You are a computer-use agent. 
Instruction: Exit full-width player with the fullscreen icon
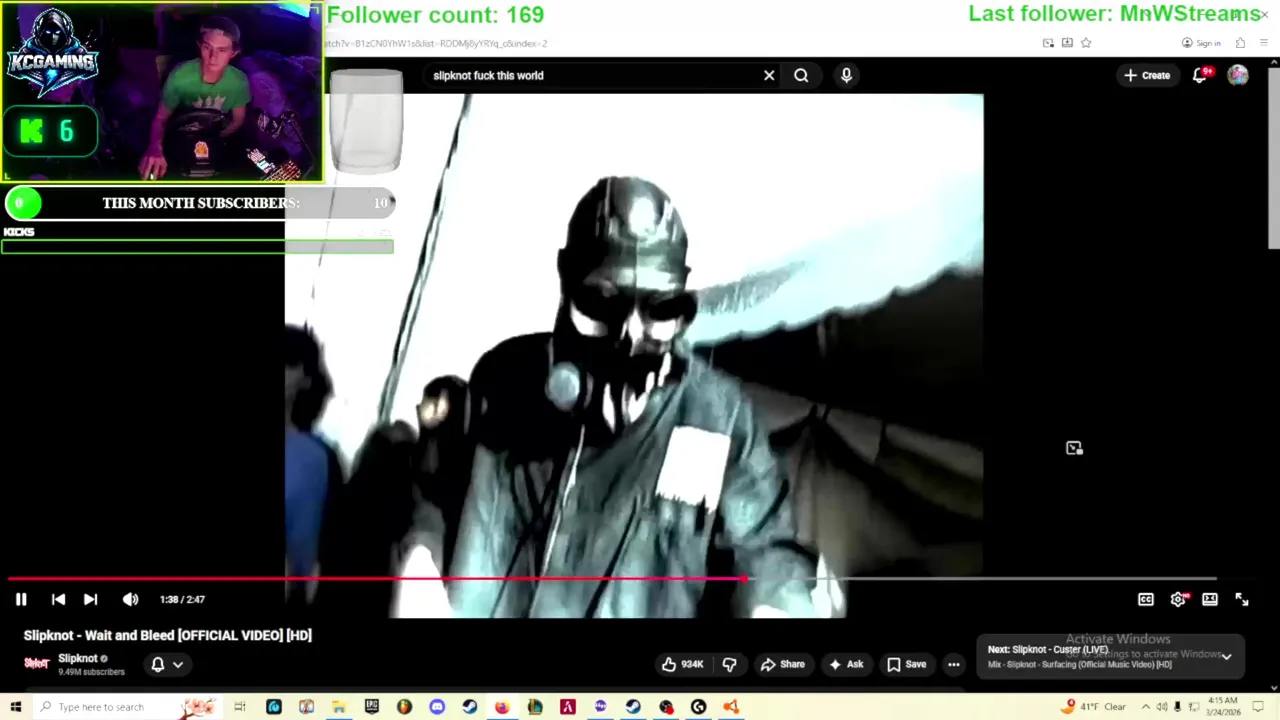1242,599
